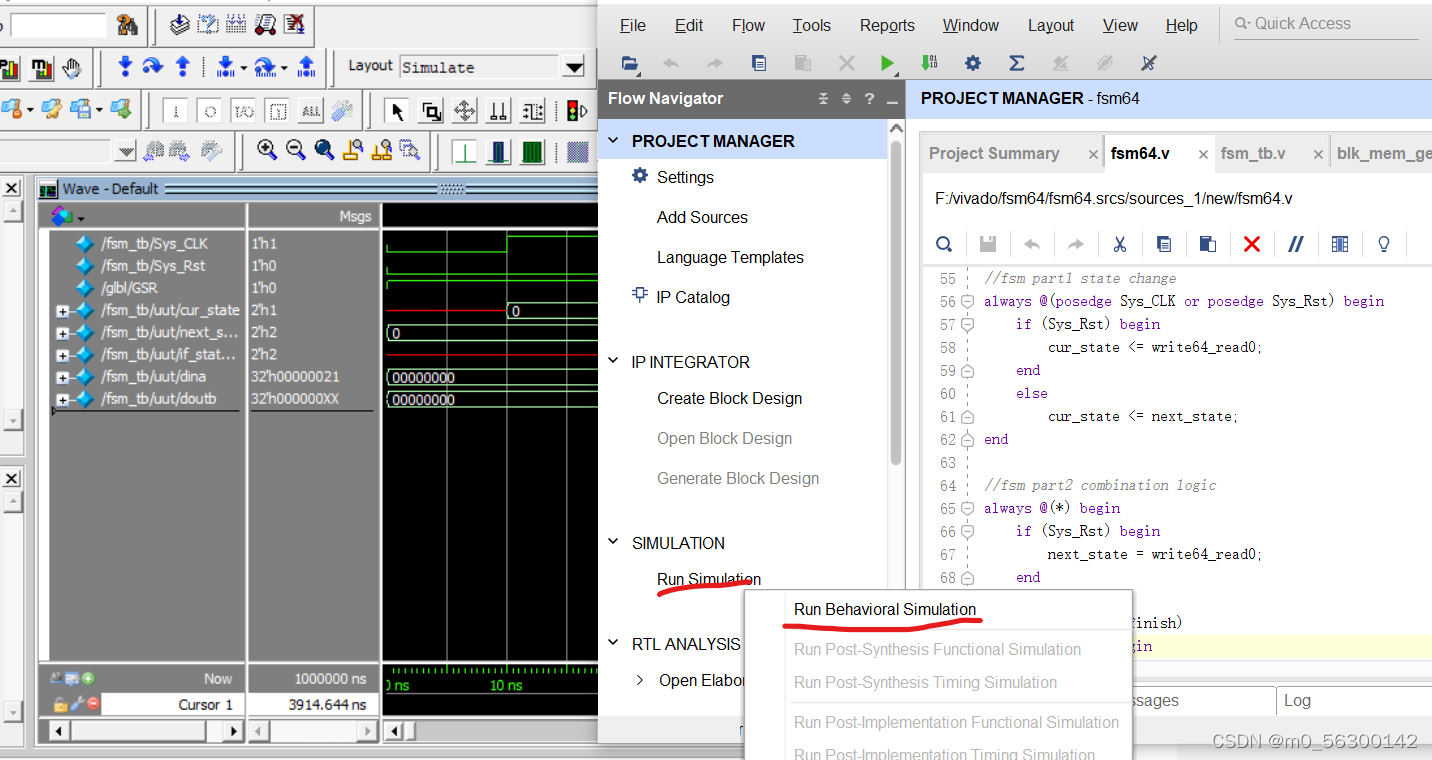Click the Flow Navigator help question mark

(869, 98)
